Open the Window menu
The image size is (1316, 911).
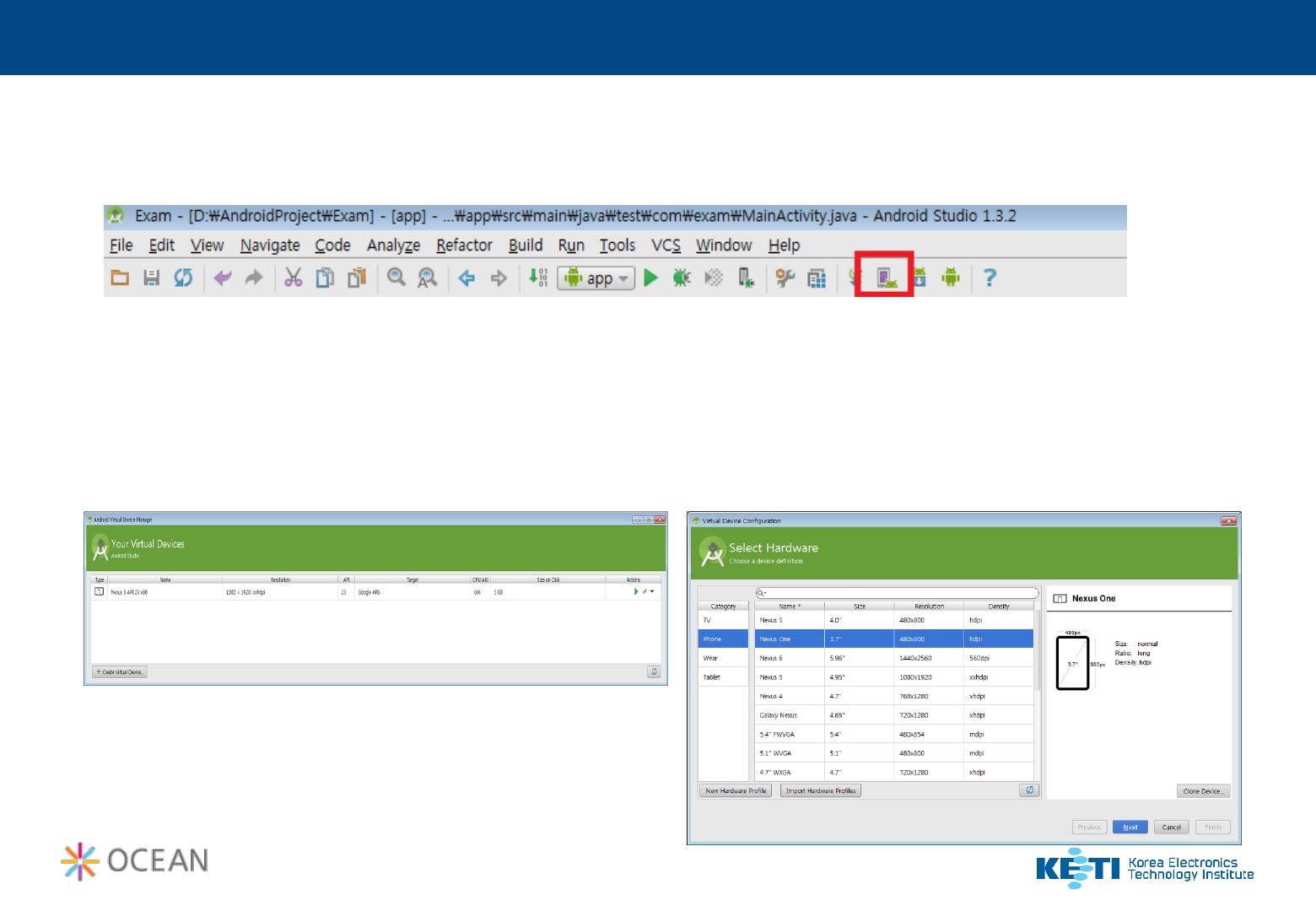coord(724,245)
